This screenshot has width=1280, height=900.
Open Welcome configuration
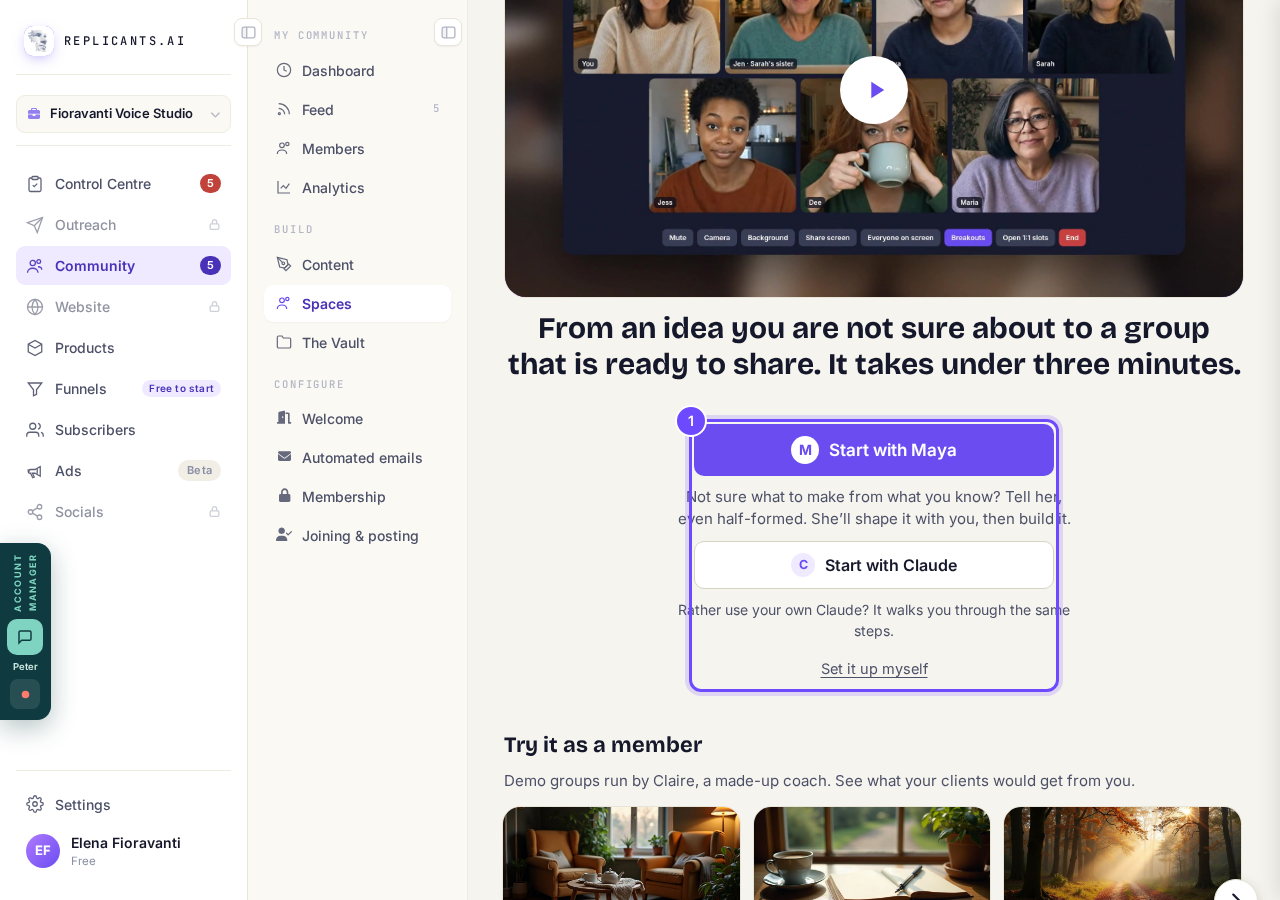[357, 419]
